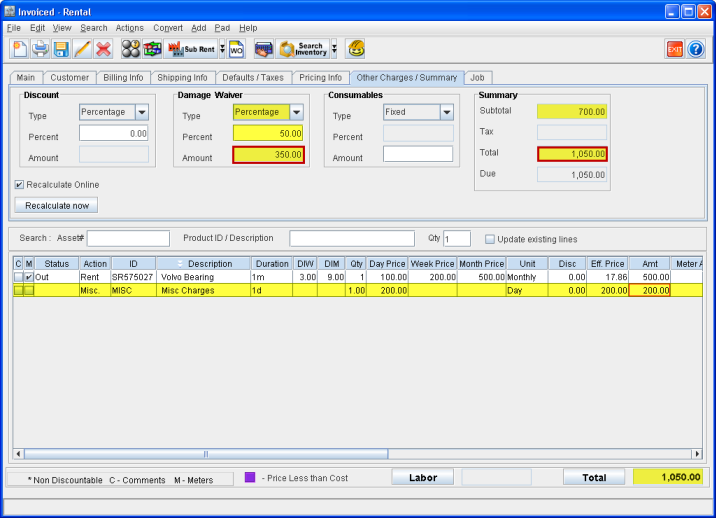
Task: Click the New document toolbar icon
Action: click(20, 48)
